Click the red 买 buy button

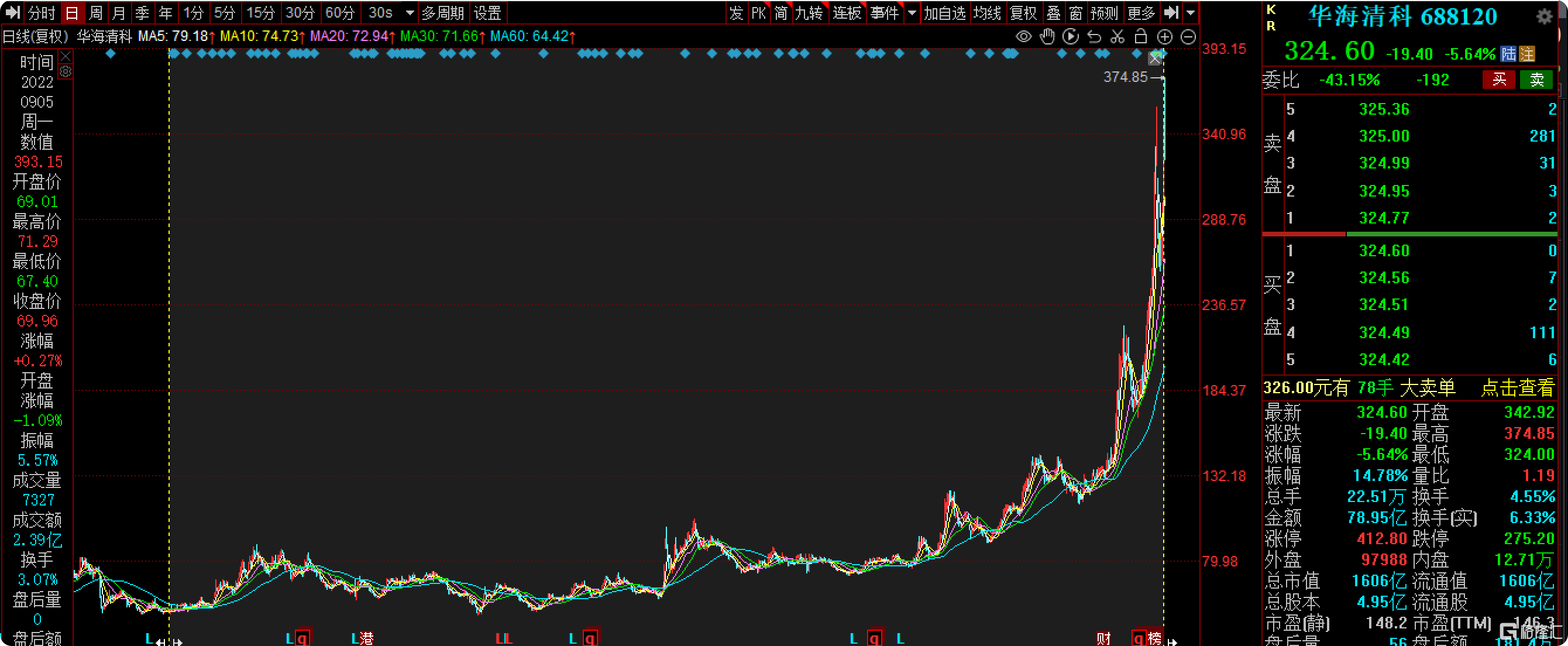pos(1499,80)
